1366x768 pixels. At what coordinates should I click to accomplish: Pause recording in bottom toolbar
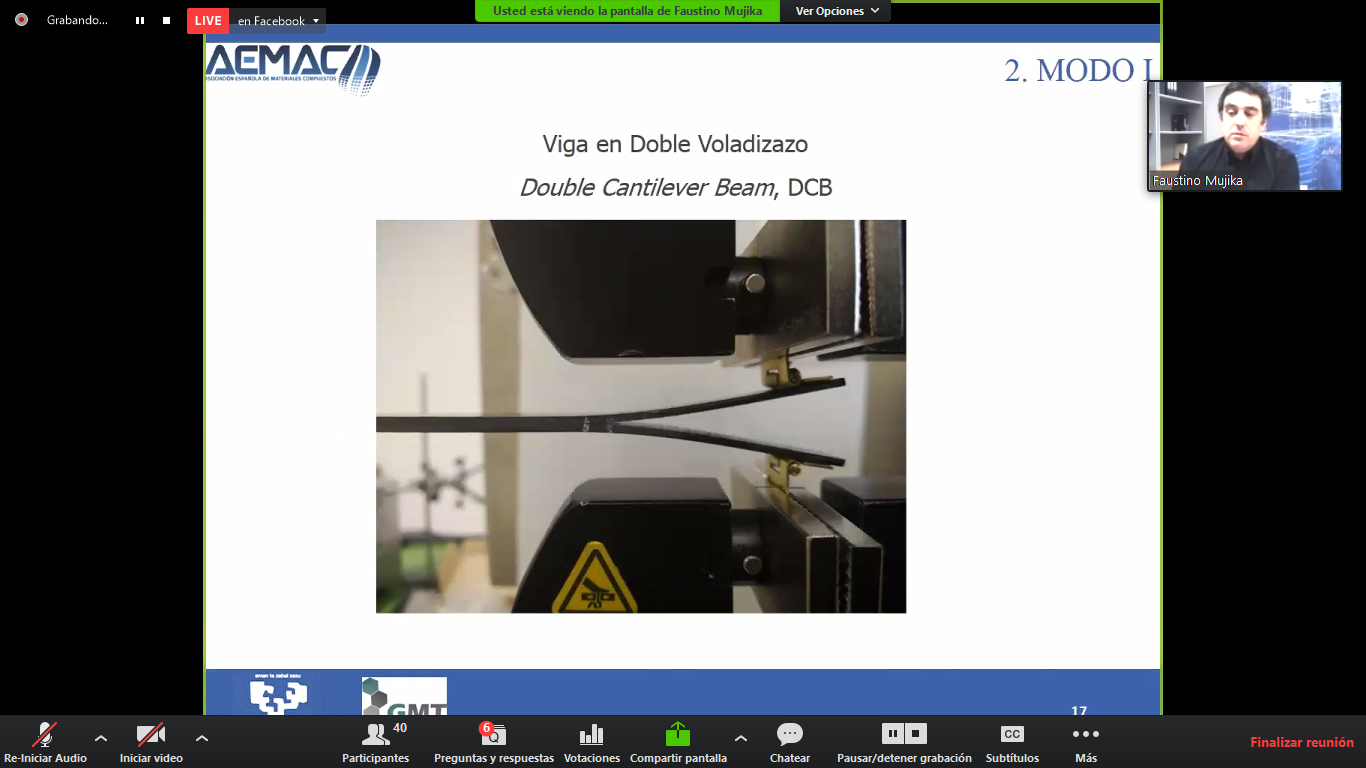893,734
